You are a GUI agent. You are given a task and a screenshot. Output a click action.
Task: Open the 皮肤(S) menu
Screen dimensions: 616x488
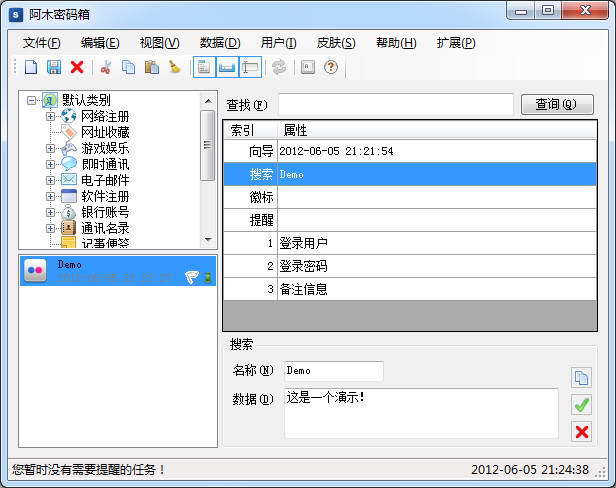(335, 43)
